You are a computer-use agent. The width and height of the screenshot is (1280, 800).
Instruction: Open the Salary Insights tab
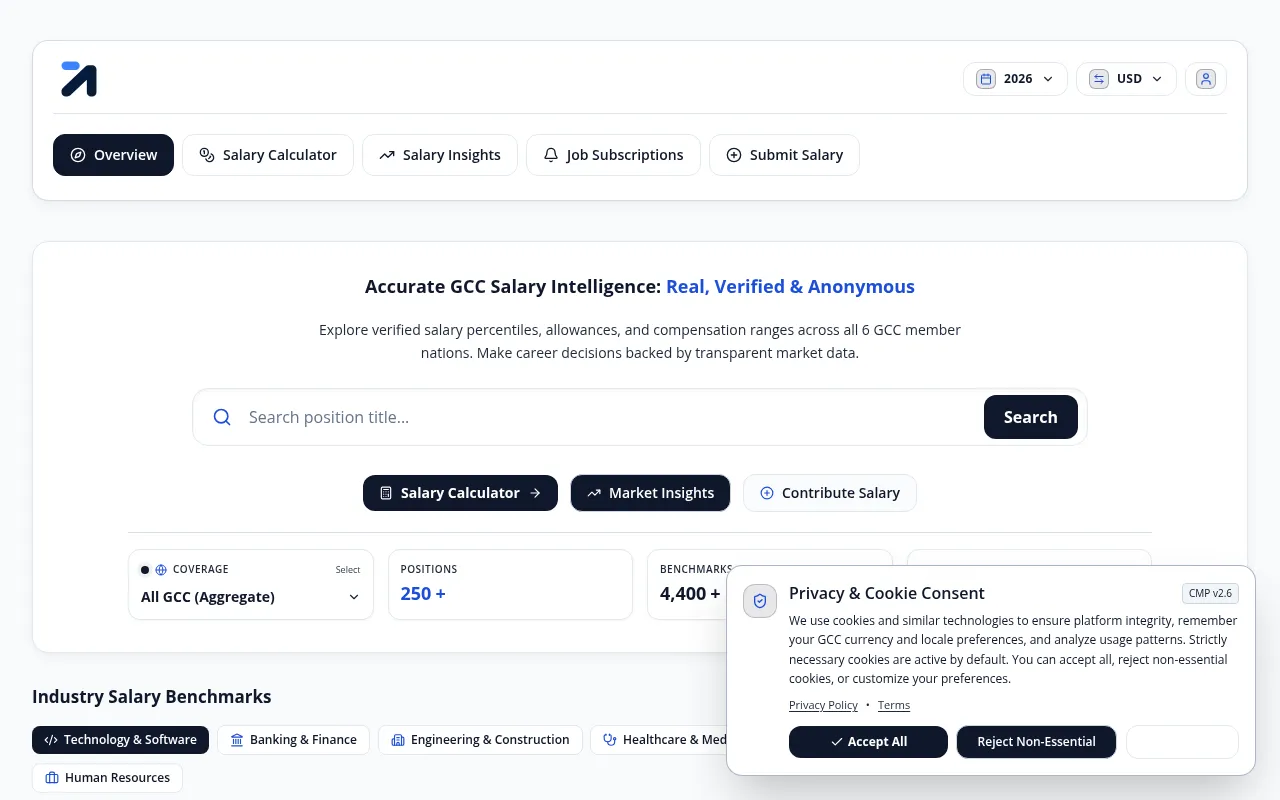(x=440, y=155)
